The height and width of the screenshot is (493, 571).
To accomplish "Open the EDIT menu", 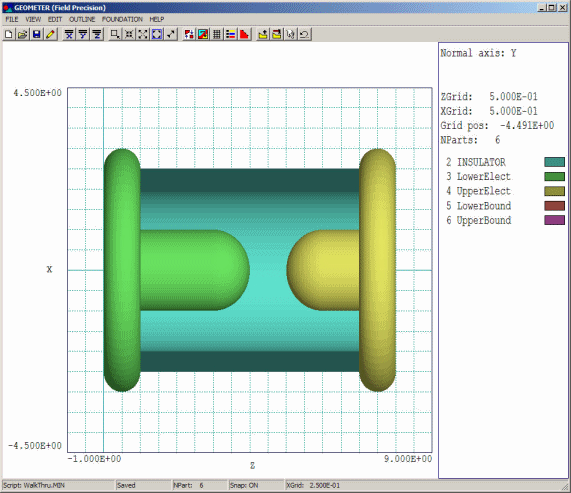I will click(55, 19).
